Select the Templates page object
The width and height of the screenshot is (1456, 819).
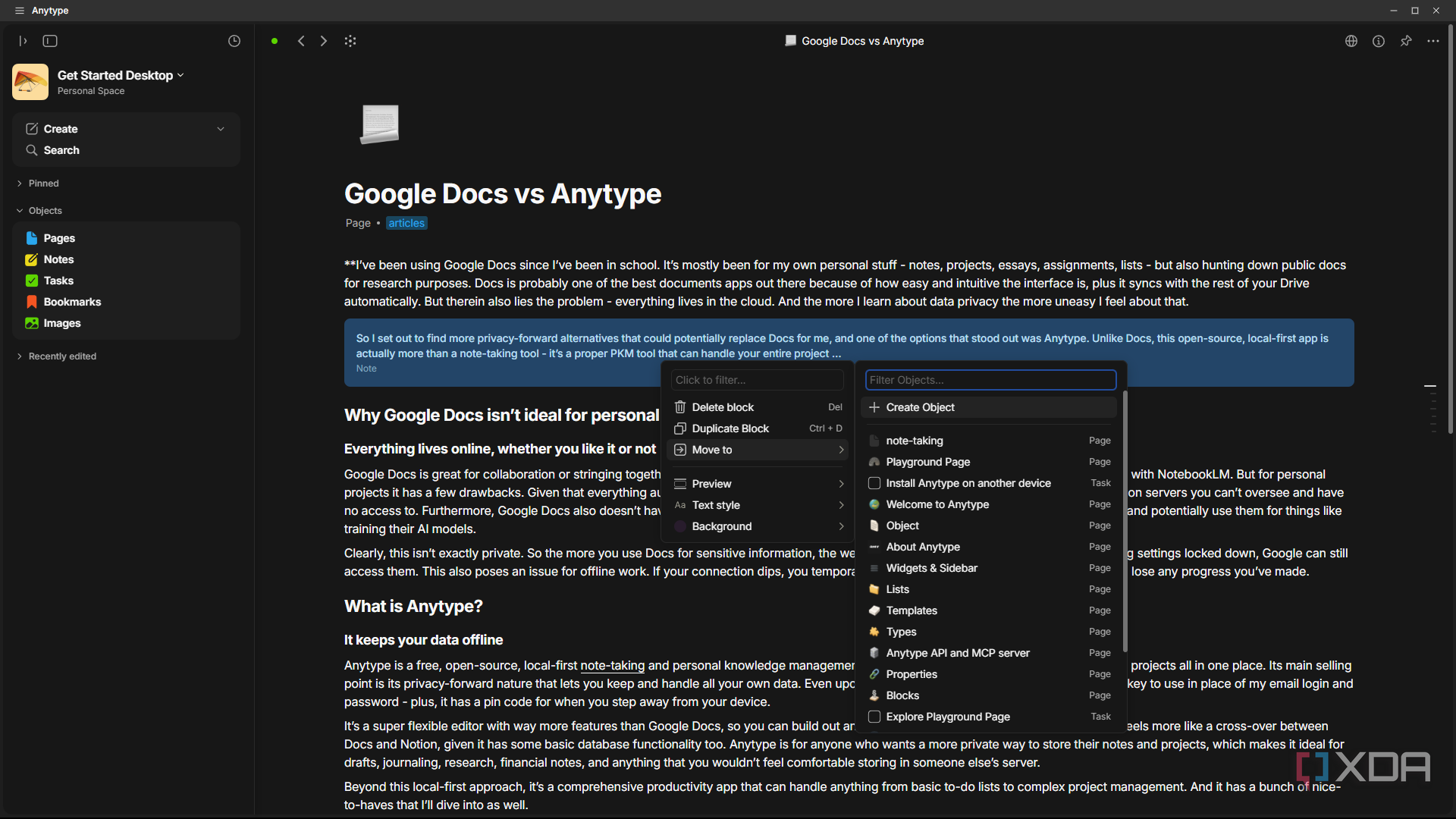(989, 610)
